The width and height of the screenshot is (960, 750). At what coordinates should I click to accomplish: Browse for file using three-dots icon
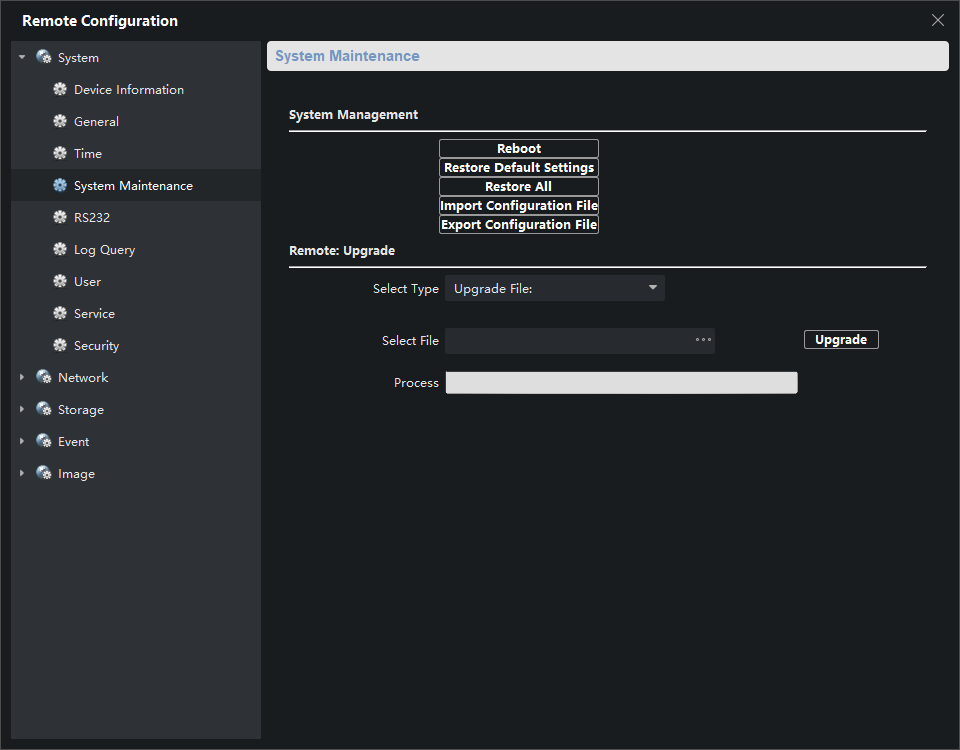click(x=703, y=340)
